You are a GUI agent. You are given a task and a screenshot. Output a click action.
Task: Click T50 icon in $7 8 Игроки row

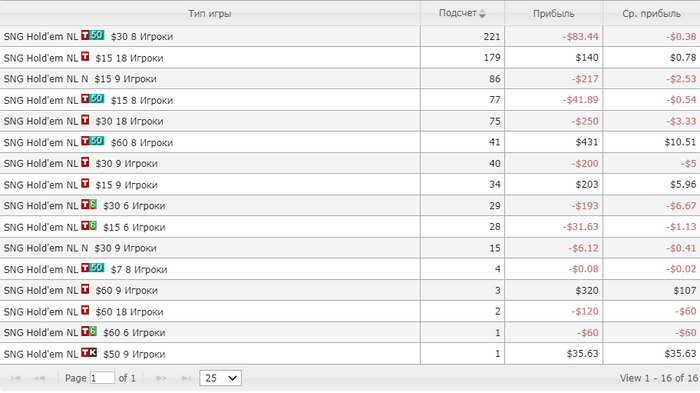tap(93, 268)
